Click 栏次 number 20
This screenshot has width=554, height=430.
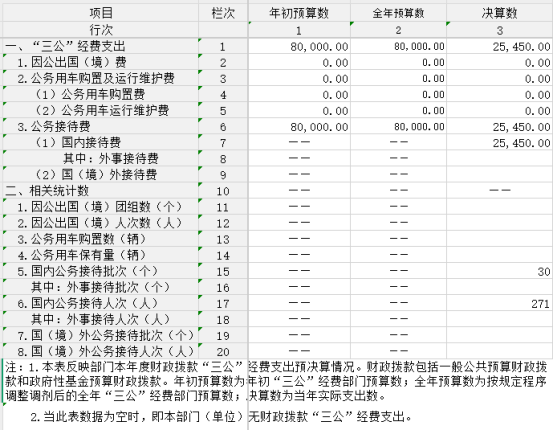point(223,352)
